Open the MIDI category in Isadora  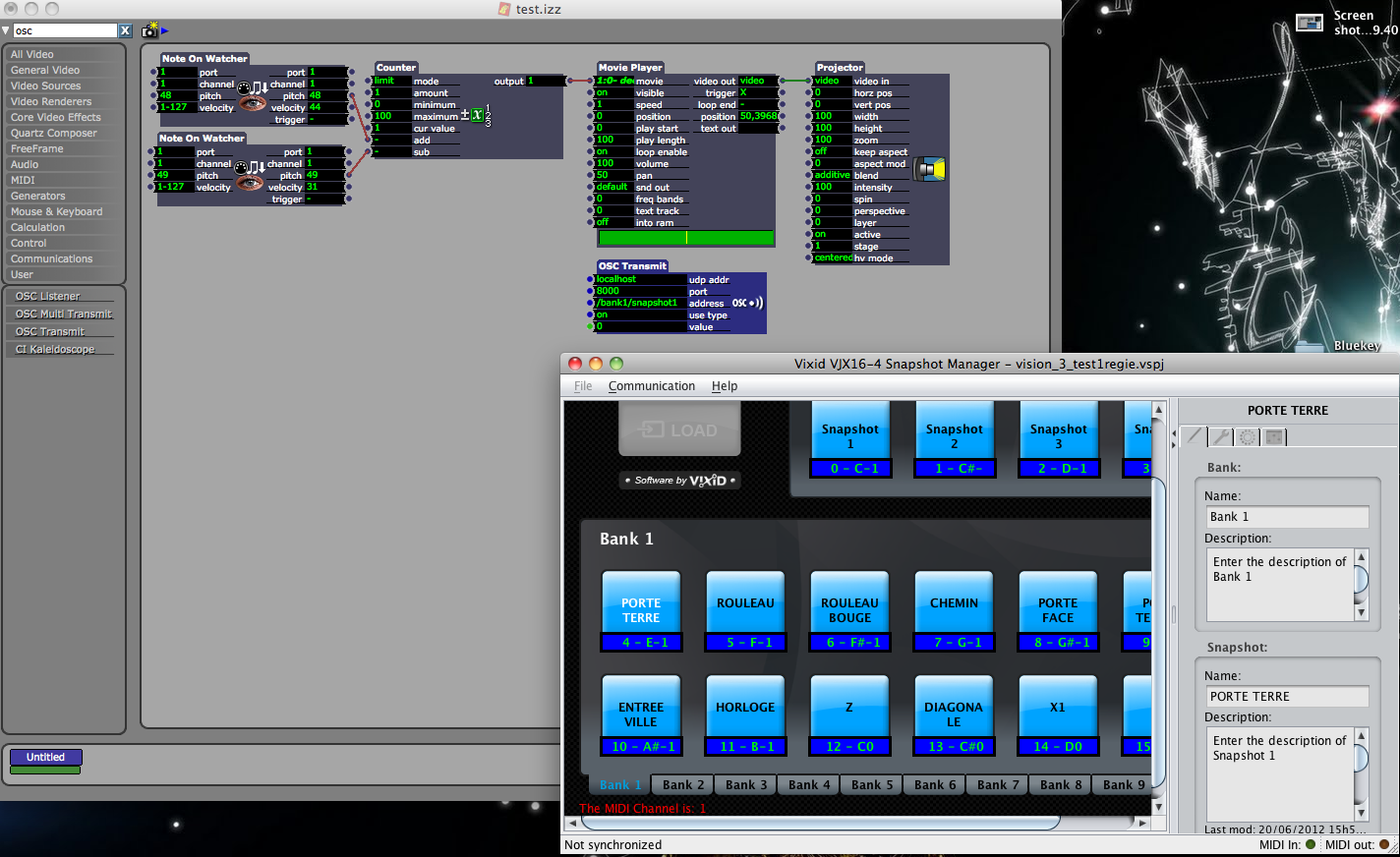(x=64, y=180)
